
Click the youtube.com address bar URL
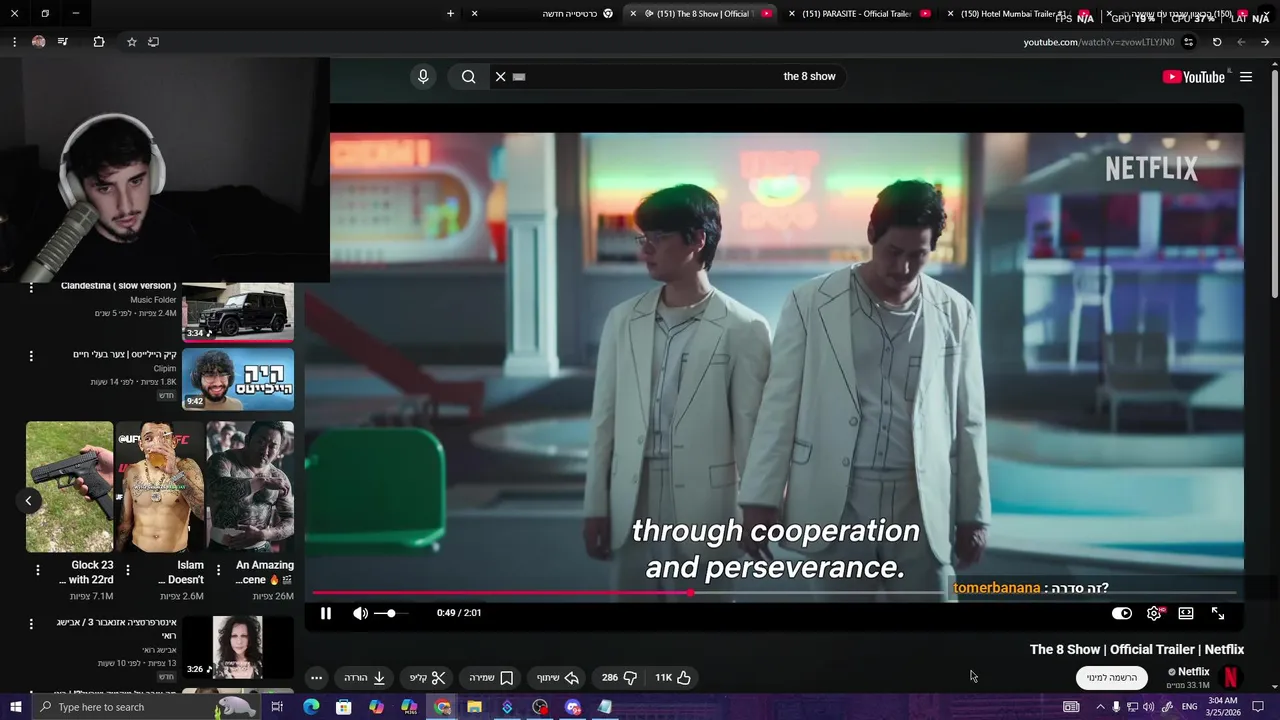tap(1098, 42)
